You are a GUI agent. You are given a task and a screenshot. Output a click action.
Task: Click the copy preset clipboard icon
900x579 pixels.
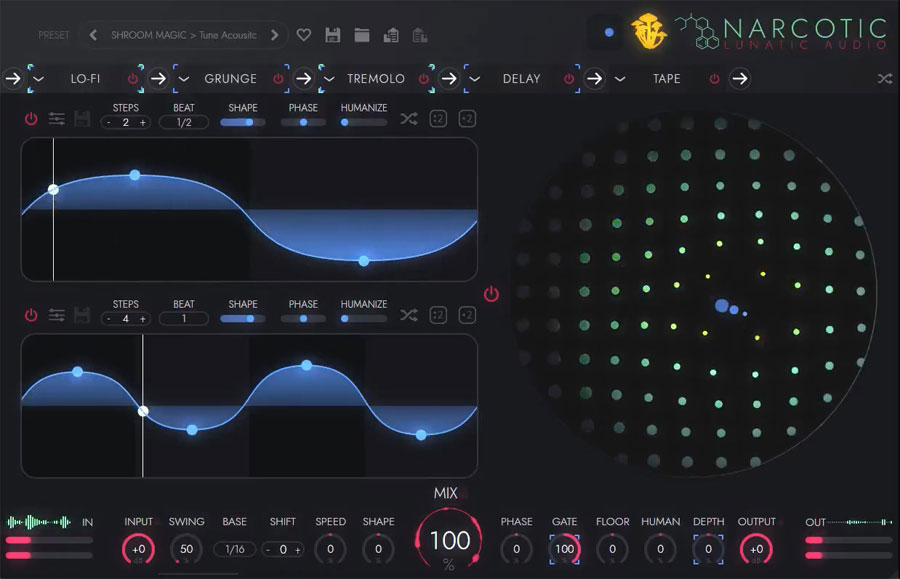(x=391, y=35)
